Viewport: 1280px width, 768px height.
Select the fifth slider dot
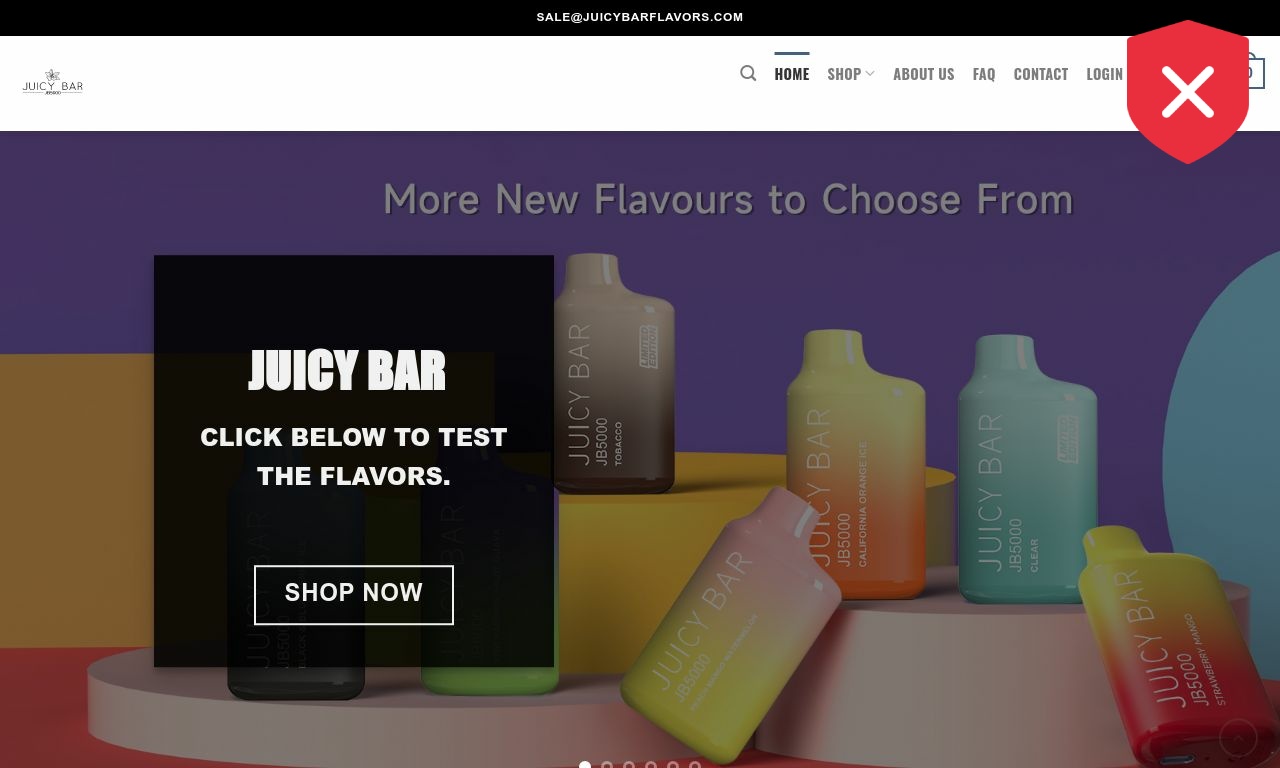click(673, 765)
